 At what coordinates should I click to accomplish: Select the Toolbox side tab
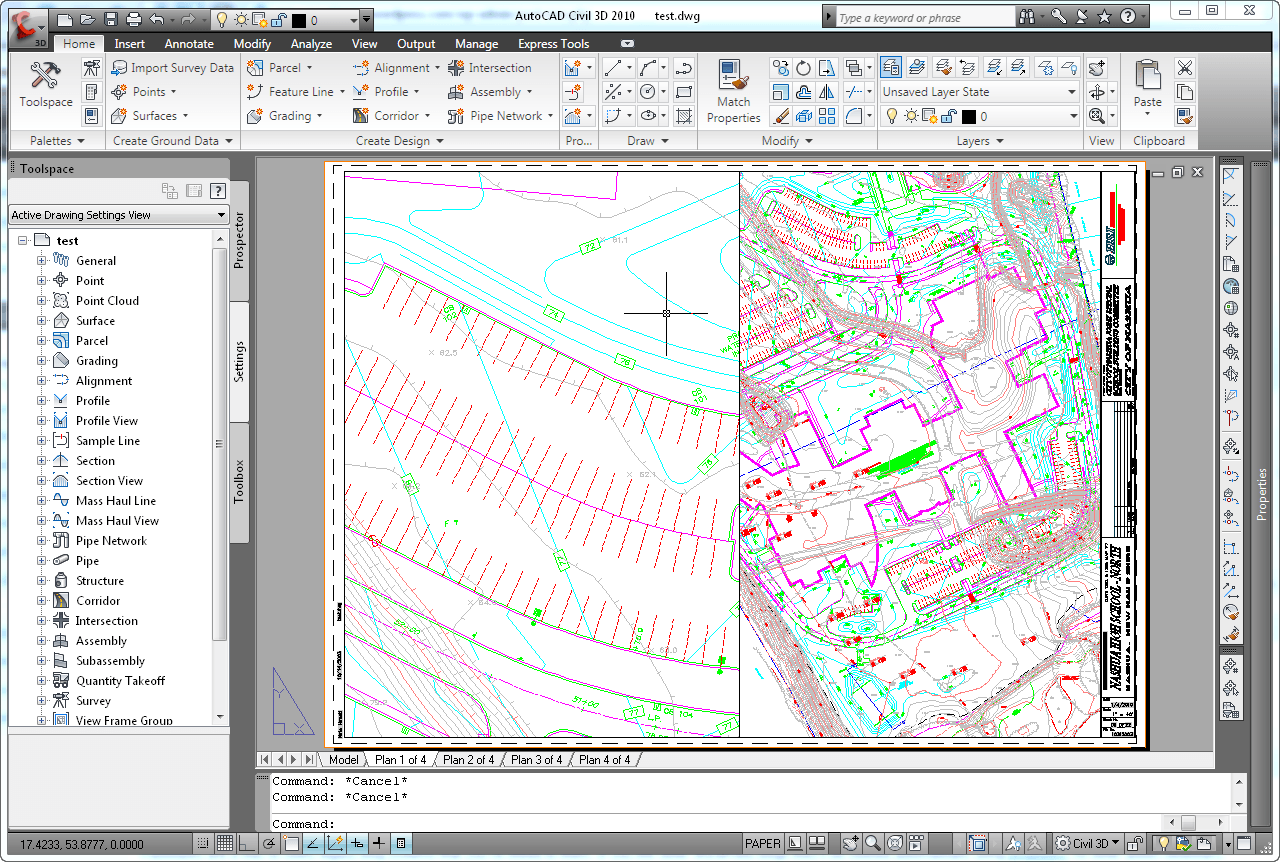(x=240, y=481)
